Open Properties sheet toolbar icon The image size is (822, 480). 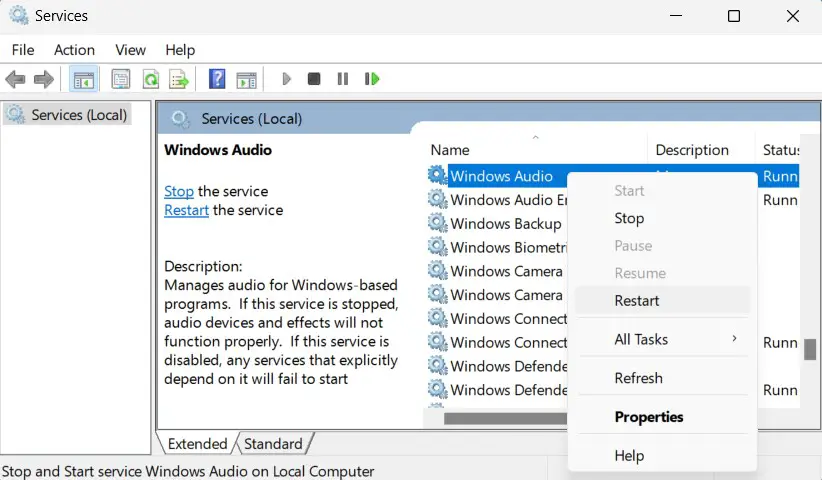121,80
